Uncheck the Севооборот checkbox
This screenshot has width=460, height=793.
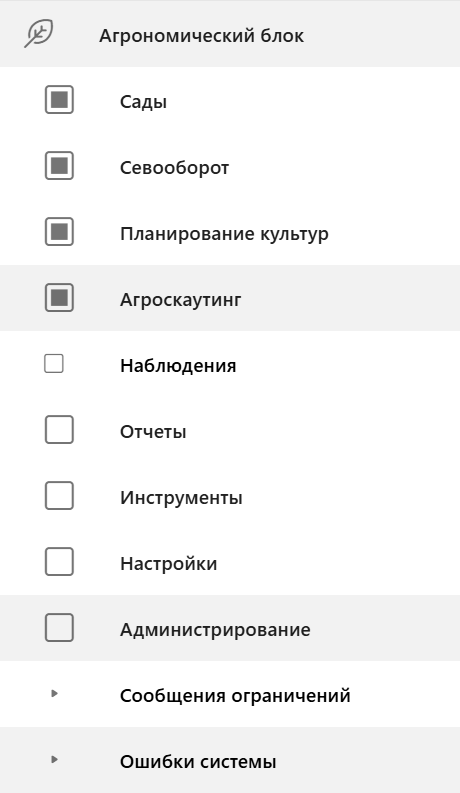coord(59,165)
